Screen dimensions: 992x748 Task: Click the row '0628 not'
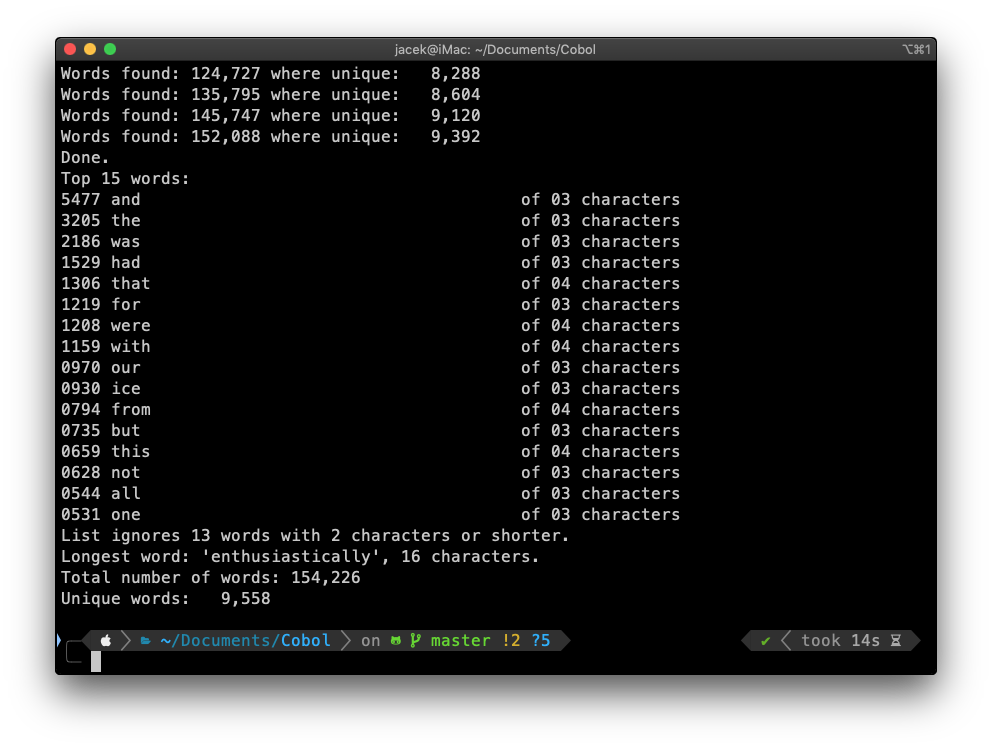370,472
